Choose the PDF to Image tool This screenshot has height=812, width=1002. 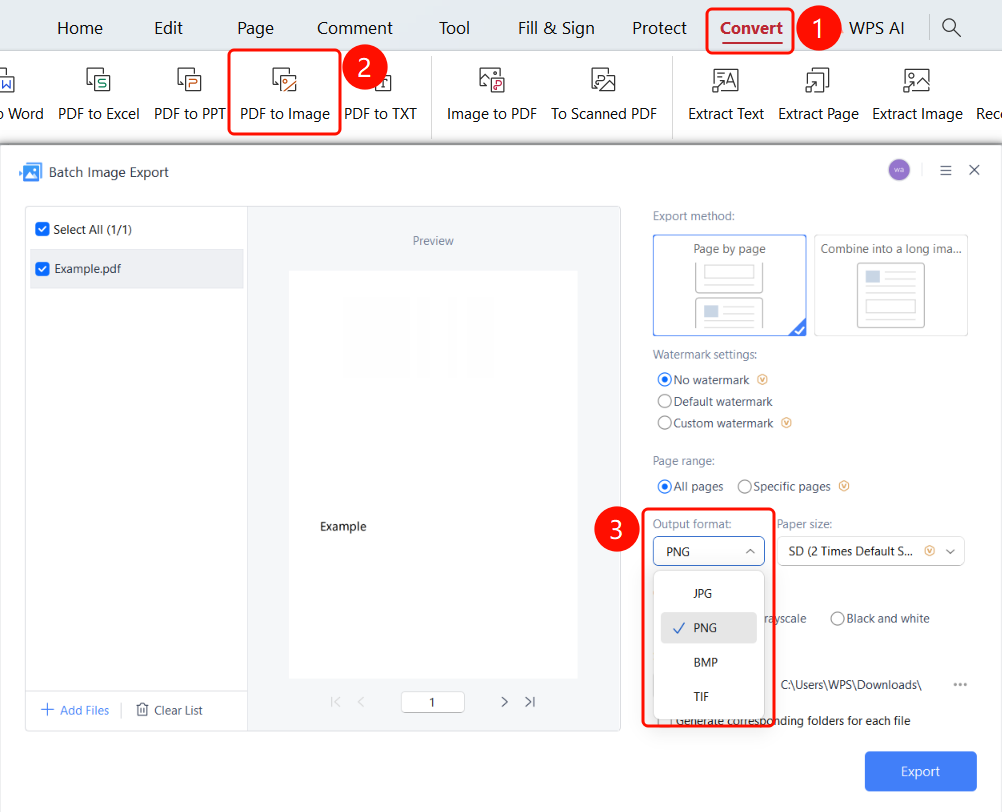coord(284,95)
